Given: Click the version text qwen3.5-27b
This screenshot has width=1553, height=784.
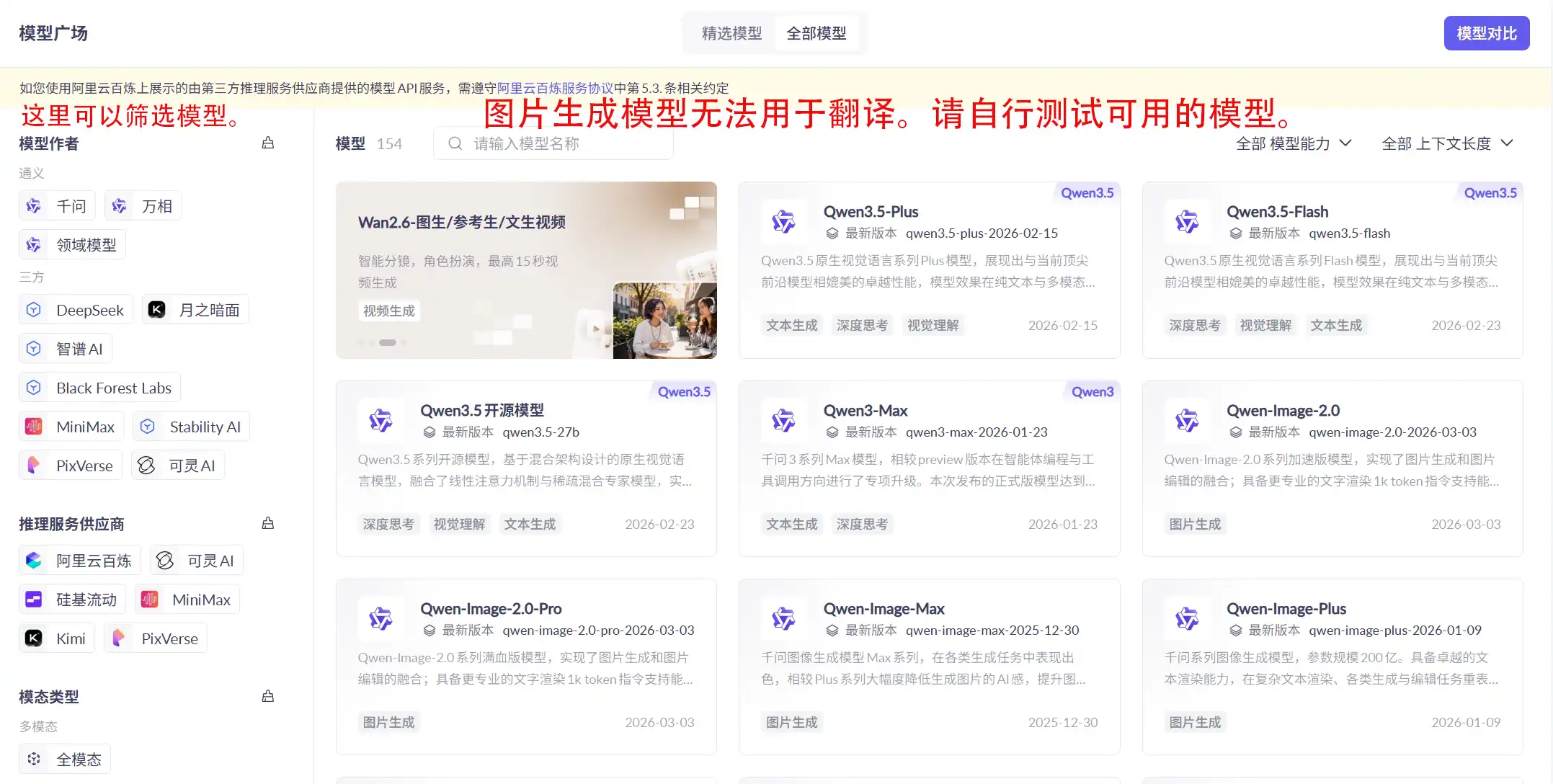Looking at the screenshot, I should point(541,432).
